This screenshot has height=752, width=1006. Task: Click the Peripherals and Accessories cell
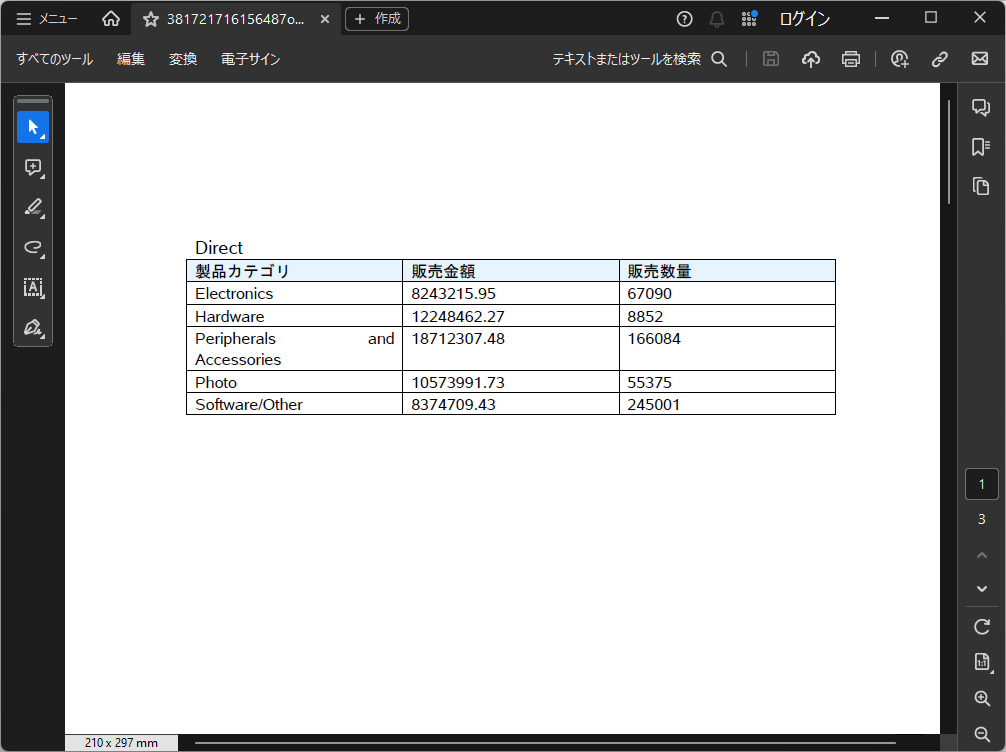[294, 348]
